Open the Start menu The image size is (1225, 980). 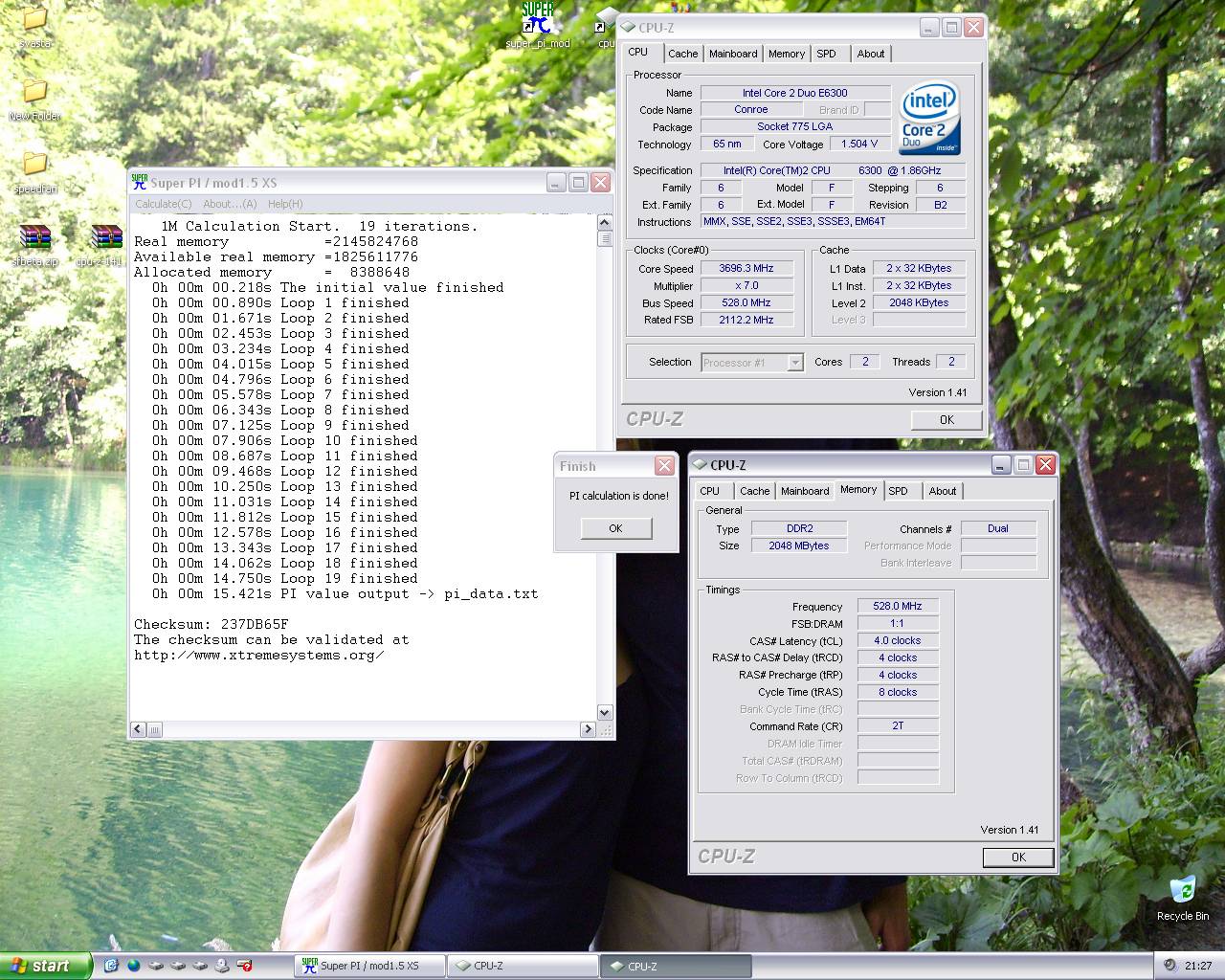point(46,966)
